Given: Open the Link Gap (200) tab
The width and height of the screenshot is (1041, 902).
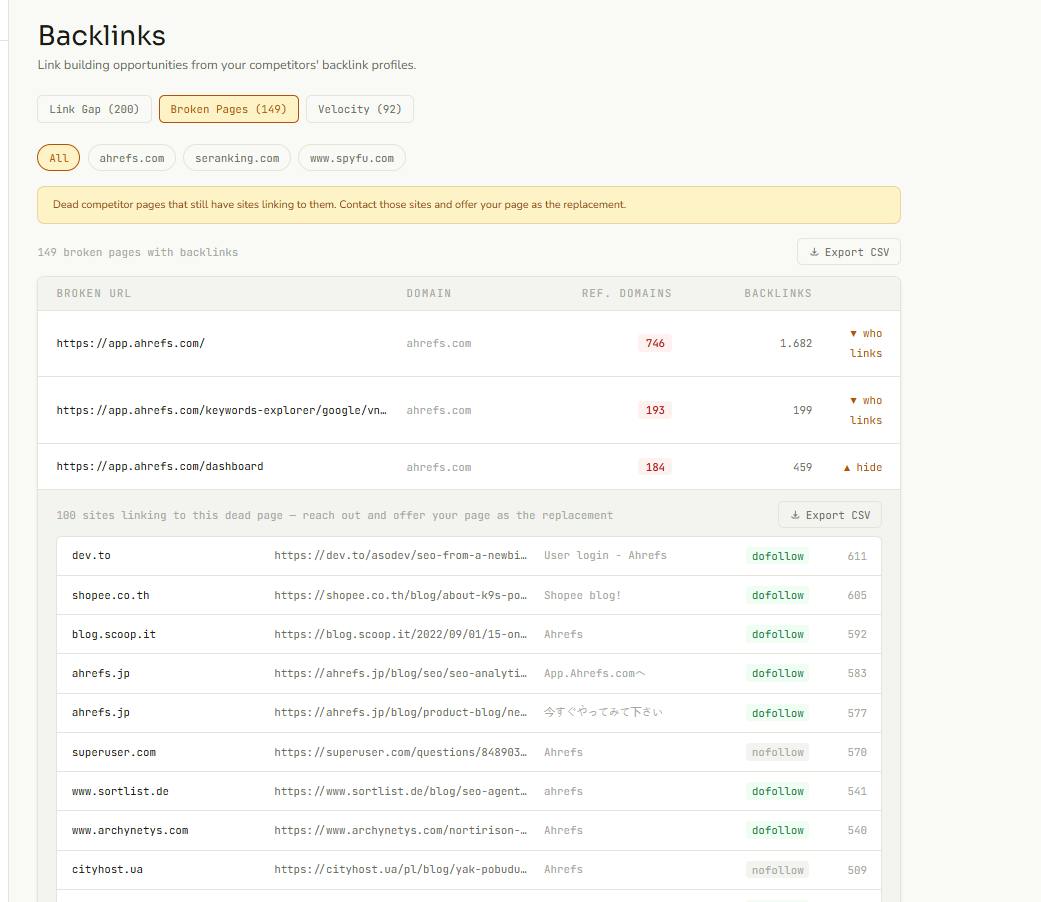Looking at the screenshot, I should pyautogui.click(x=94, y=109).
